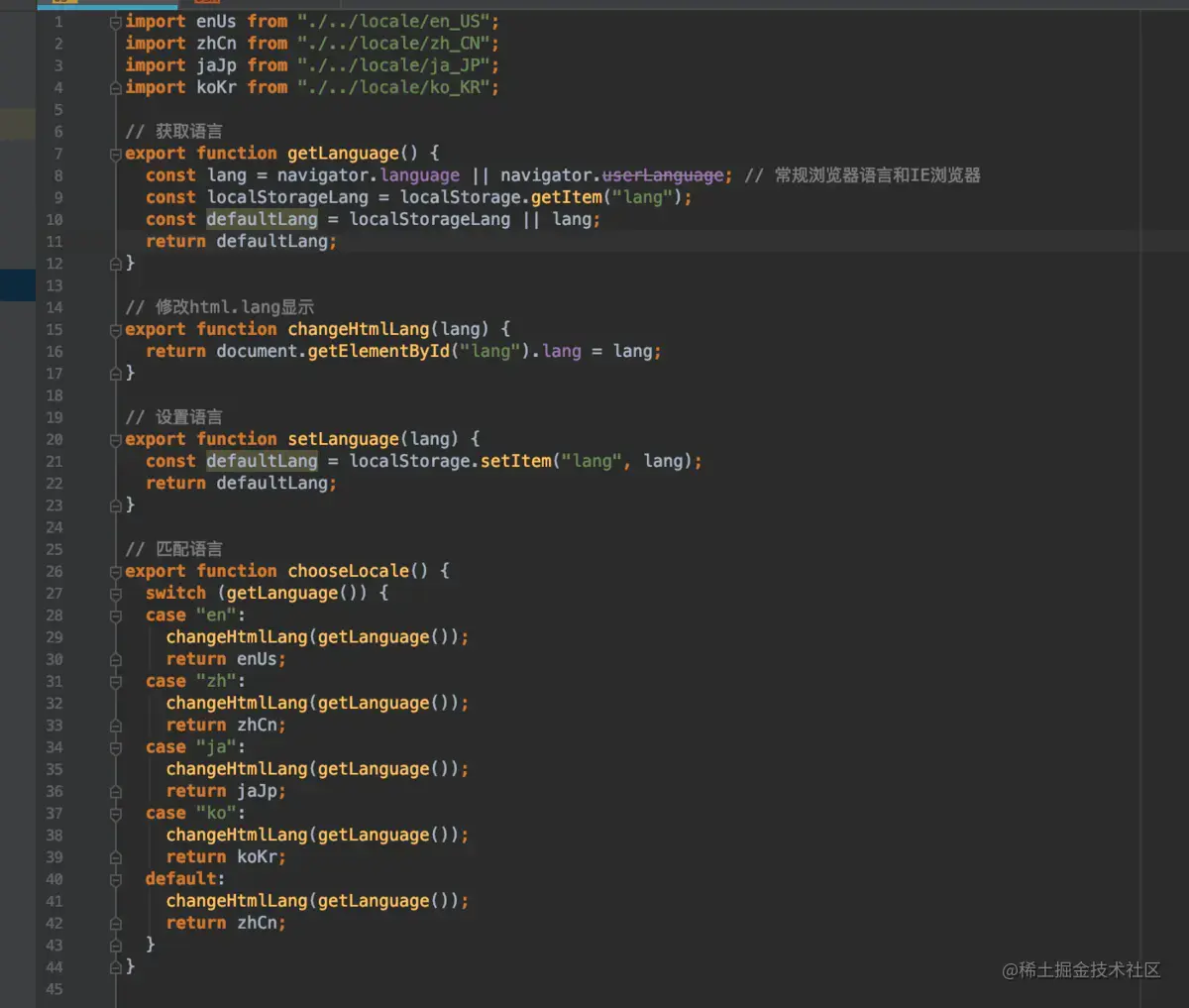Click the switch keyword
Image resolution: width=1189 pixels, height=1008 pixels.
[175, 594]
